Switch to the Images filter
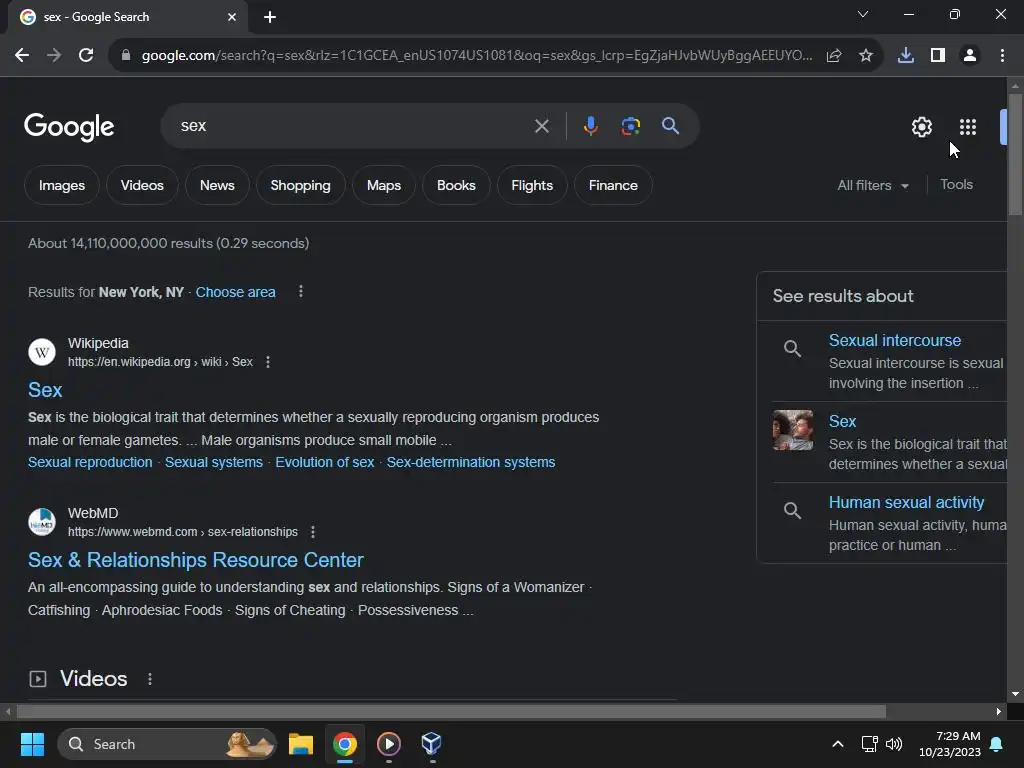 [62, 185]
